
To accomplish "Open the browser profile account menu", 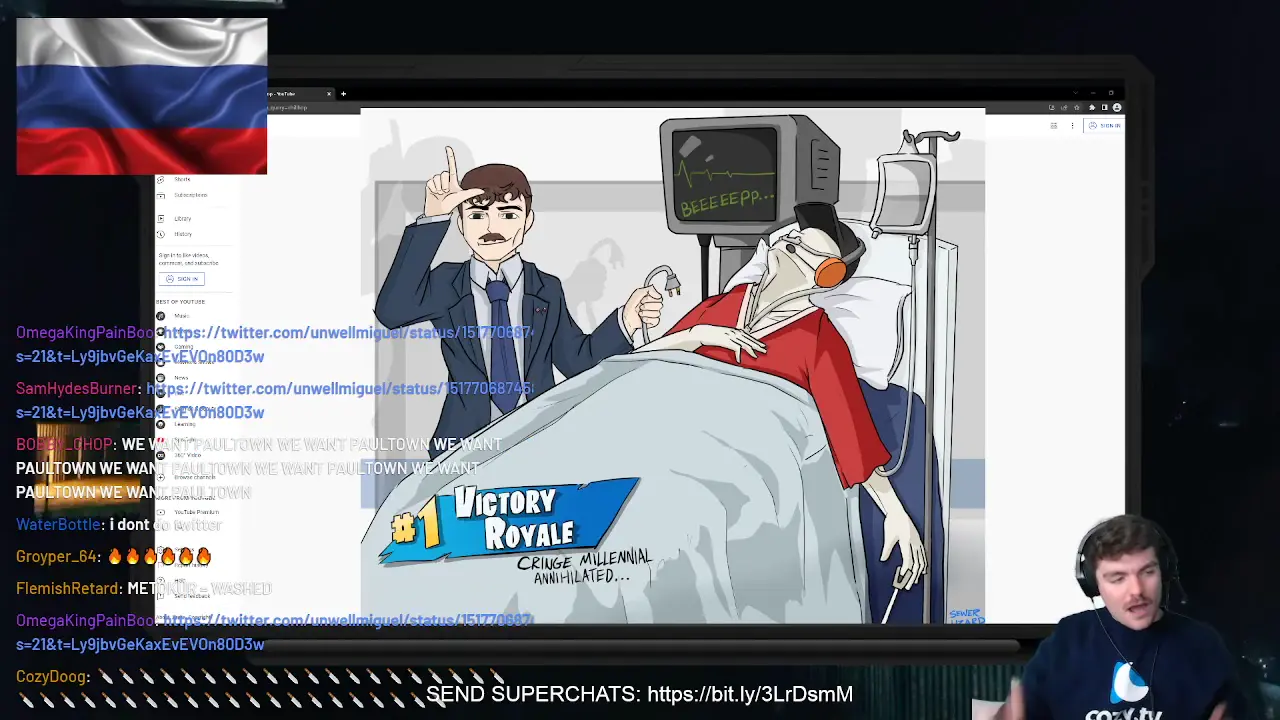I will tap(1117, 107).
